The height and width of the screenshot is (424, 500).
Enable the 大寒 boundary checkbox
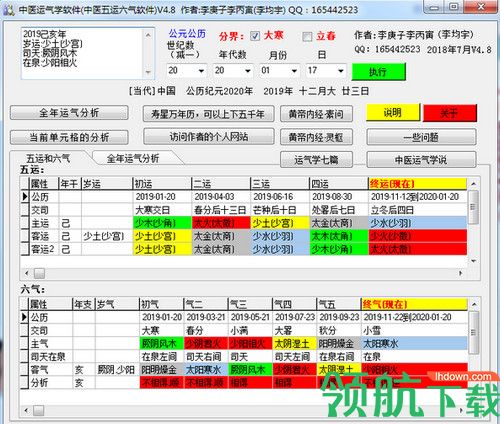[x=255, y=36]
